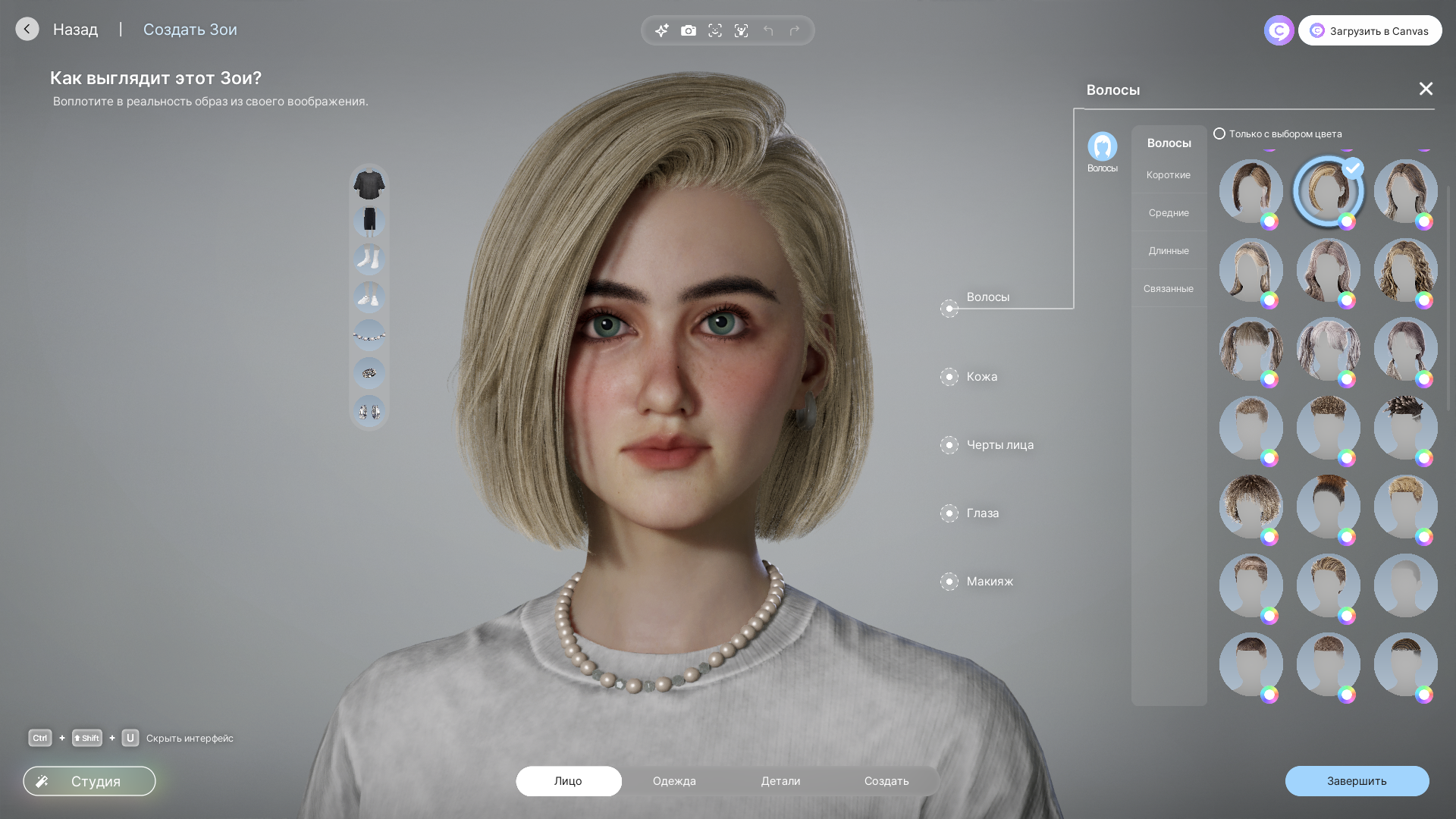This screenshot has width=1456, height=819.
Task: Click Загрузить в Canvas button
Action: pos(1370,30)
